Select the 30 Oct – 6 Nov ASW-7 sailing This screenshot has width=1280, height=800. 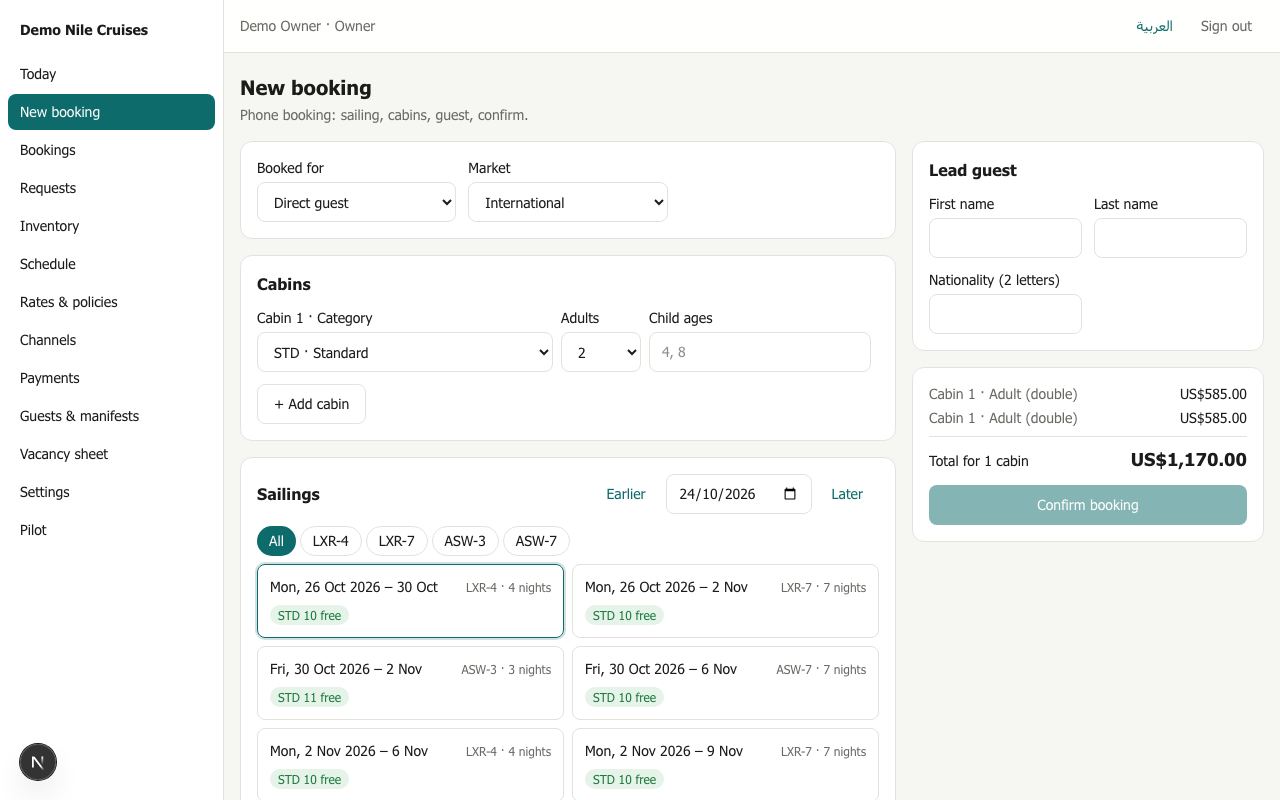point(725,683)
